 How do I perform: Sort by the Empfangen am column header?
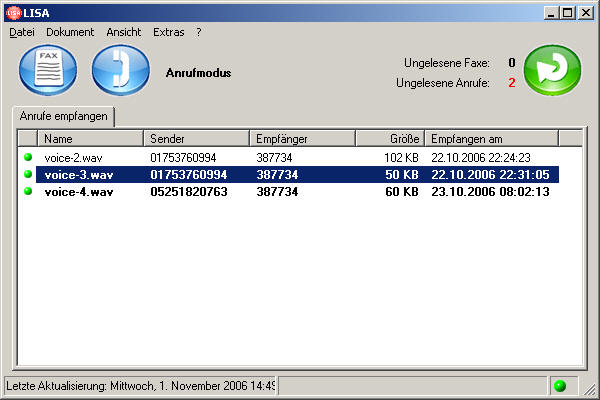coord(490,139)
